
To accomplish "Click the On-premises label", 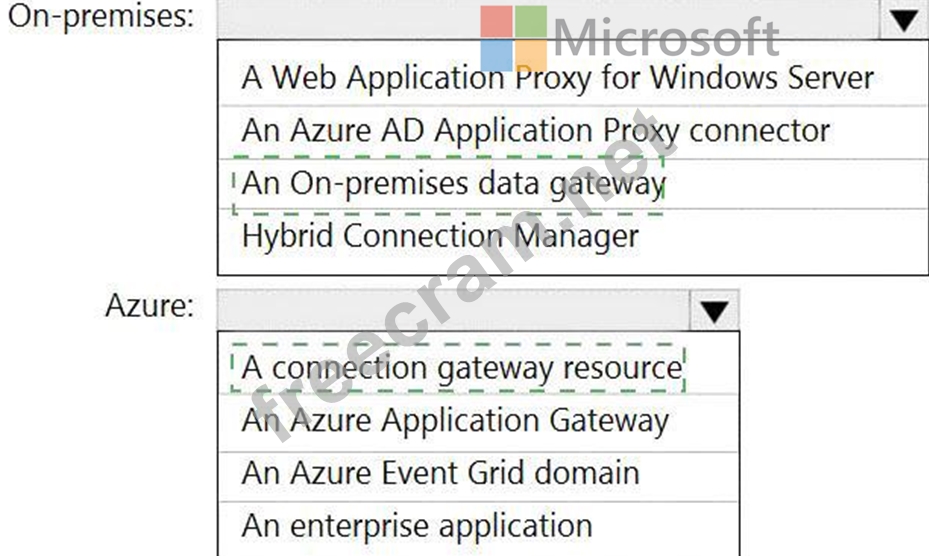I will pos(101,16).
